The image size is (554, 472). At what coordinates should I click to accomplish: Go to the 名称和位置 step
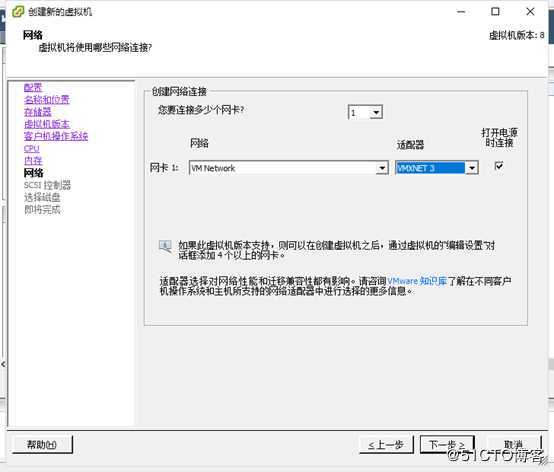(x=47, y=100)
